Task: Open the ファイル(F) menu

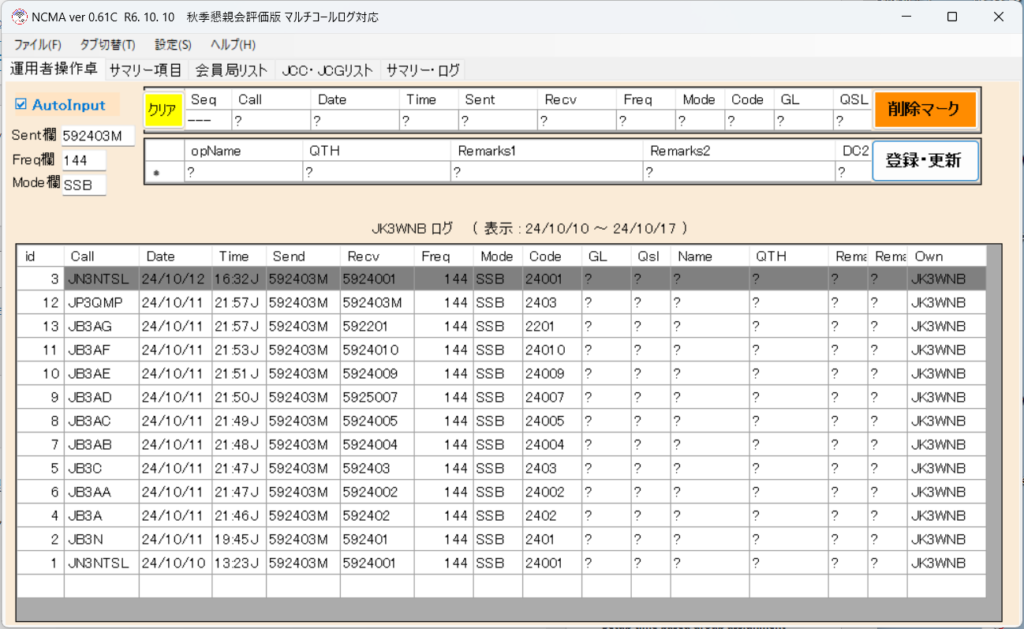Action: point(37,44)
